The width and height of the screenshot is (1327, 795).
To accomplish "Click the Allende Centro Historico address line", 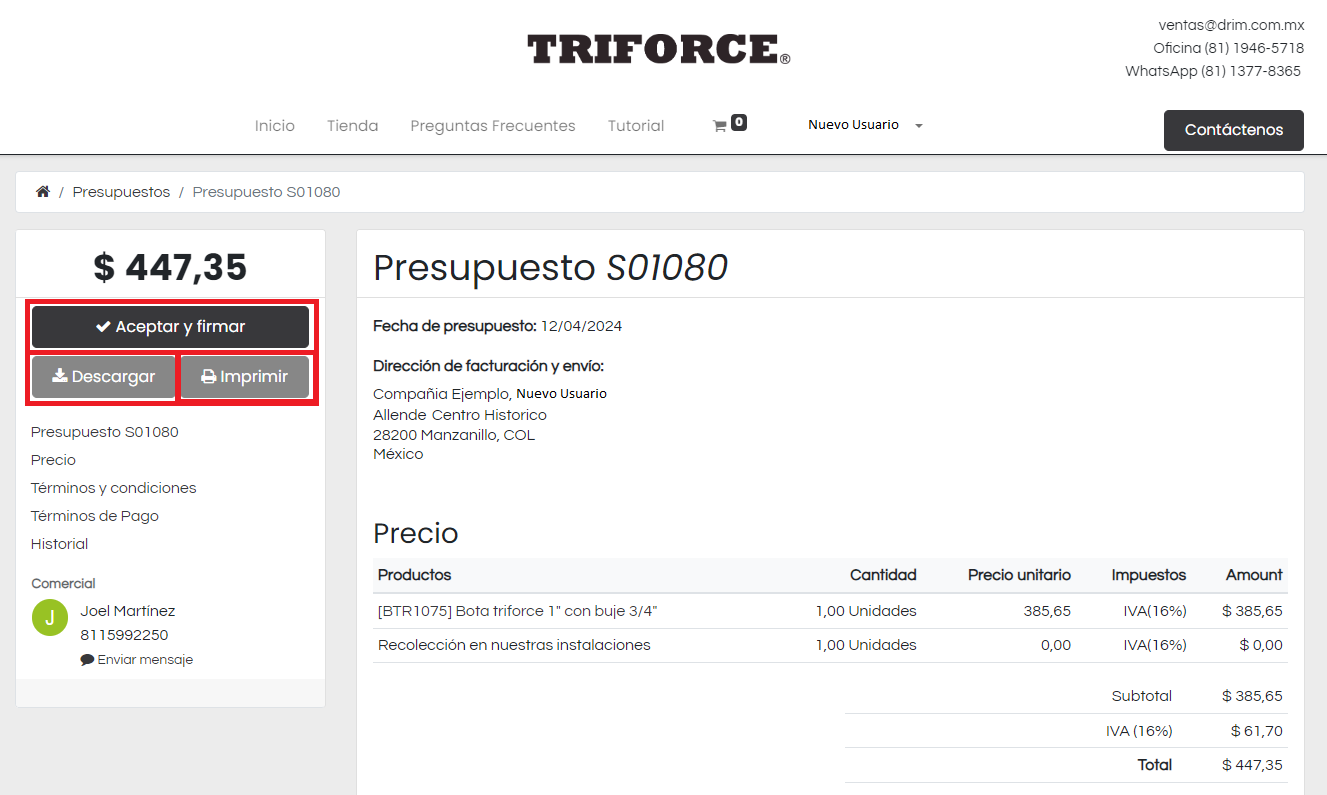I will 460,415.
